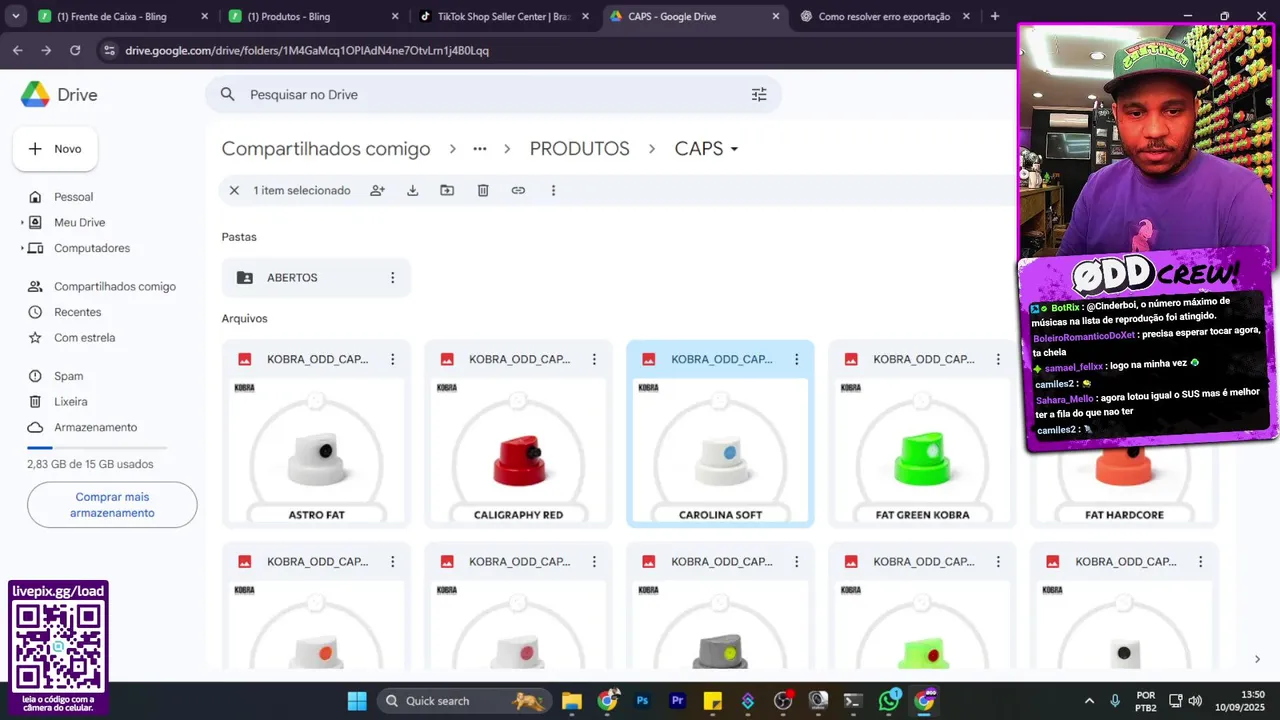Viewport: 1280px width, 720px height.
Task: Close the CAPS Google Drive tab
Action: (x=776, y=16)
